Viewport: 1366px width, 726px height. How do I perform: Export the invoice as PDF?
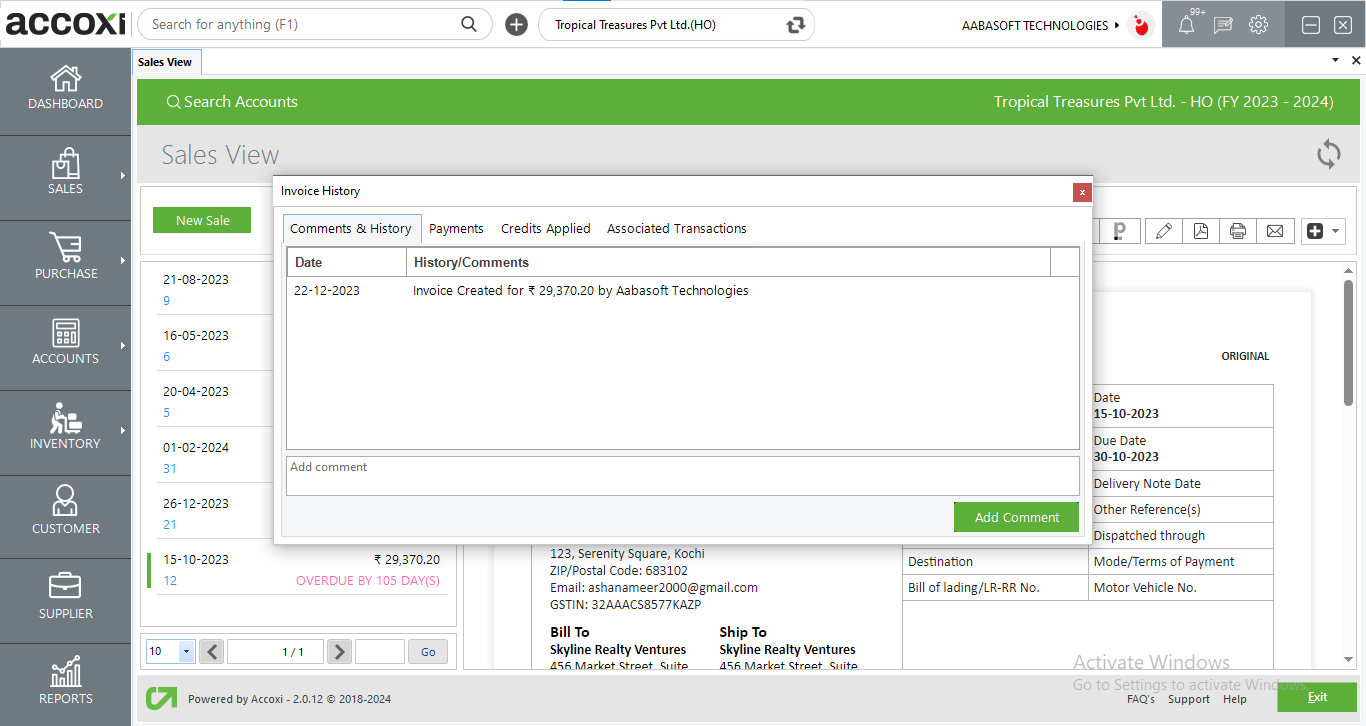tap(1200, 231)
